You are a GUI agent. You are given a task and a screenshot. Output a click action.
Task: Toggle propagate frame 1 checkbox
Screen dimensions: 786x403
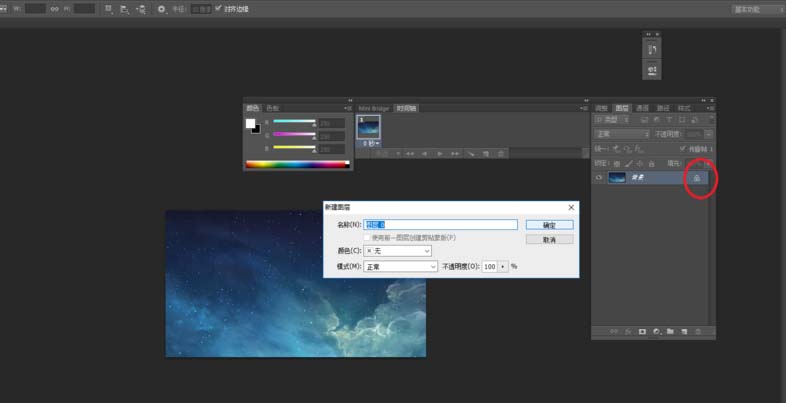pyautogui.click(x=683, y=149)
